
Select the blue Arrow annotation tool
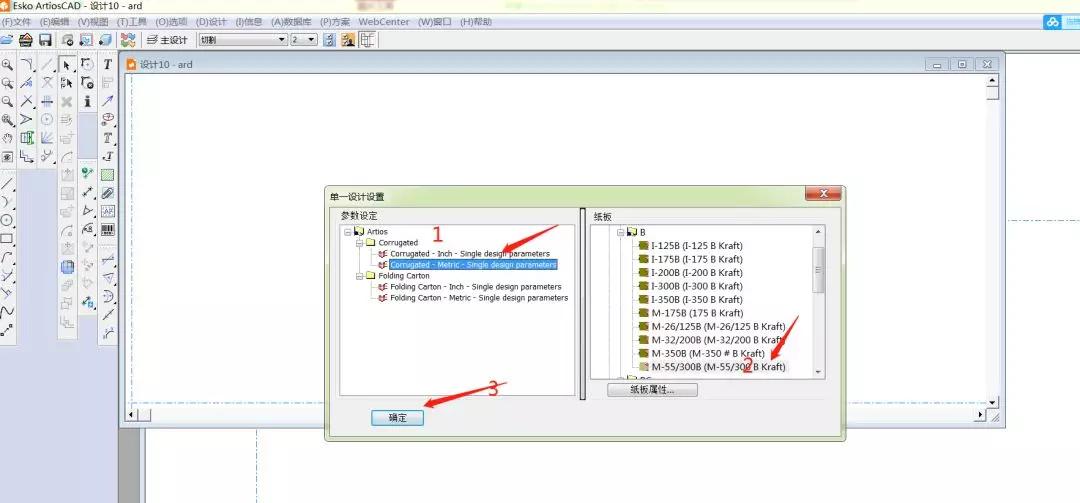tap(107, 101)
